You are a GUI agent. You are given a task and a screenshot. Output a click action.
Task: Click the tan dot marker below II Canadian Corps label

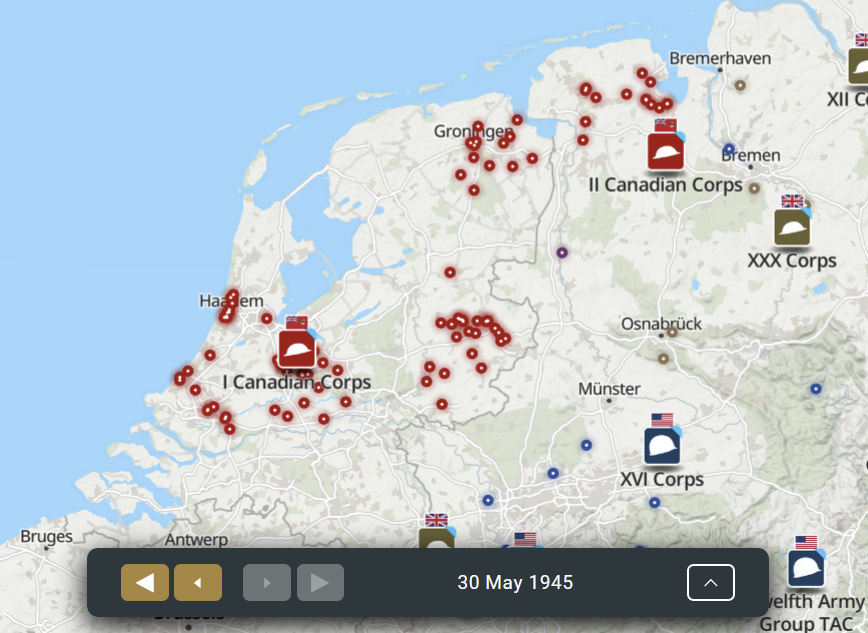coord(754,188)
